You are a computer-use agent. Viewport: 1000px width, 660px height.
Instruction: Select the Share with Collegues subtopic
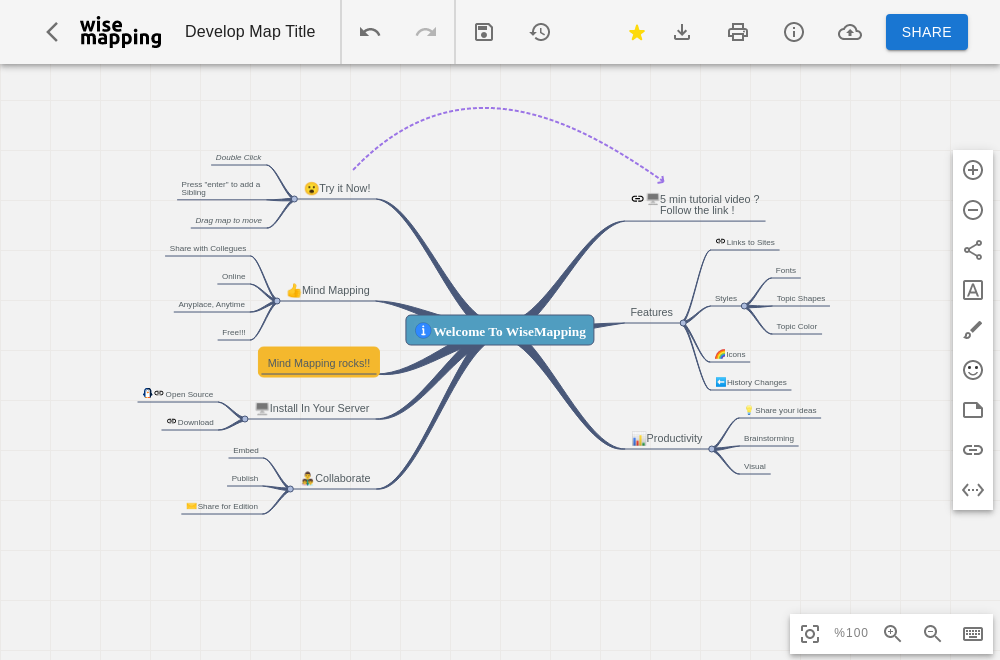point(208,249)
